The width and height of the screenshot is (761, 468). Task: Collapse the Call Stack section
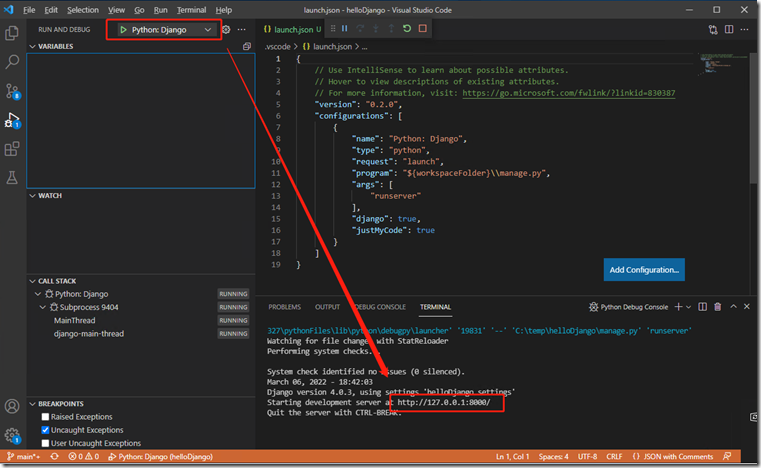pyautogui.click(x=33, y=281)
